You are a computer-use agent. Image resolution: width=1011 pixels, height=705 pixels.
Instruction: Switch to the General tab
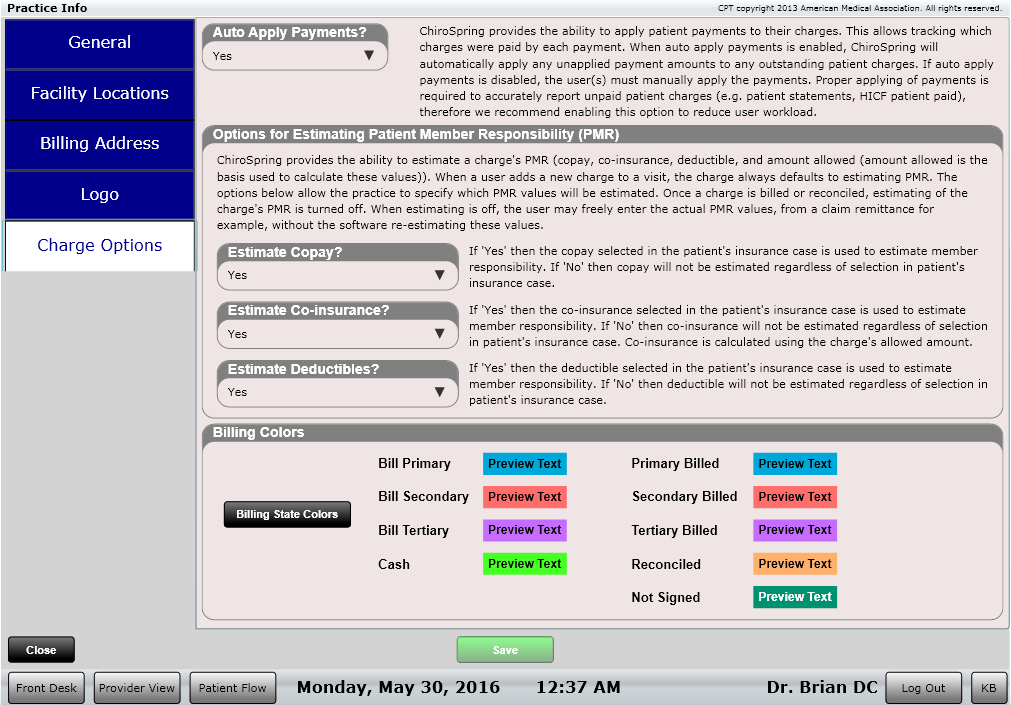point(99,43)
